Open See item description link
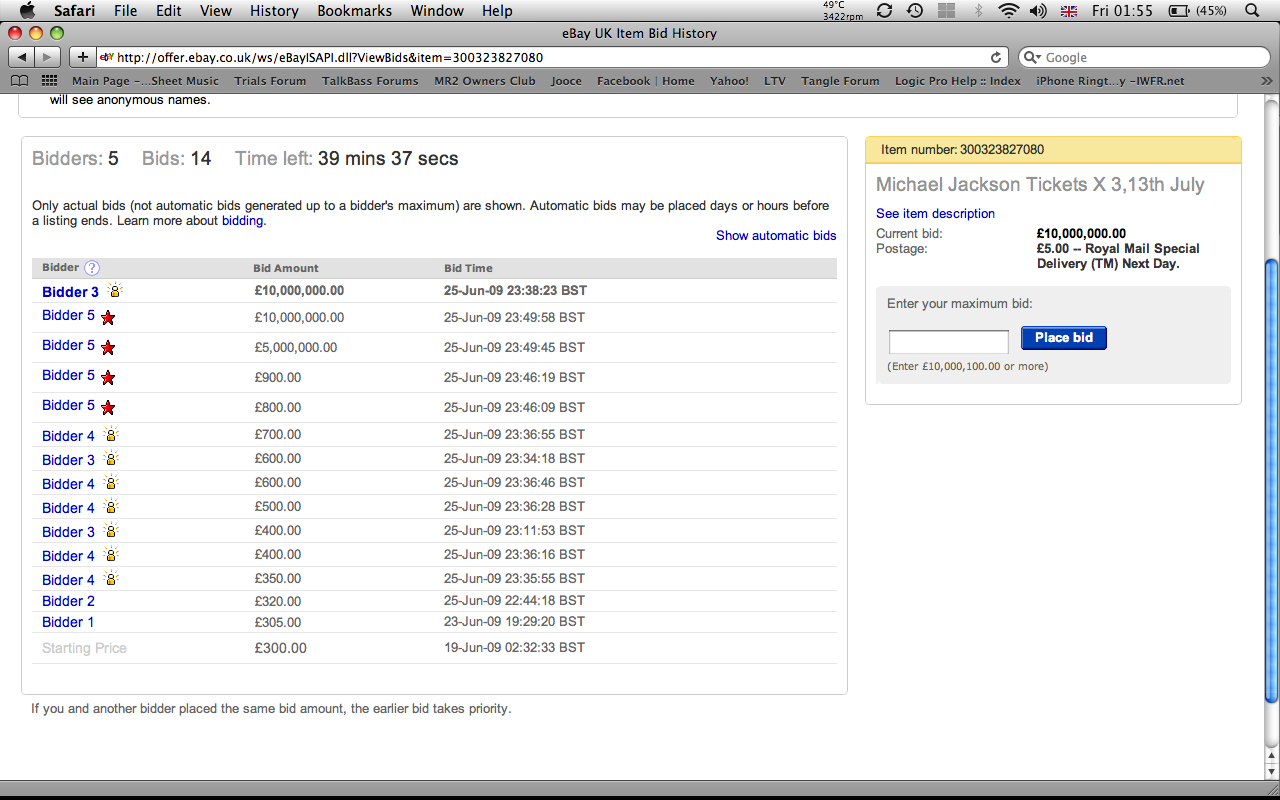This screenshot has width=1280, height=800. coord(935,214)
